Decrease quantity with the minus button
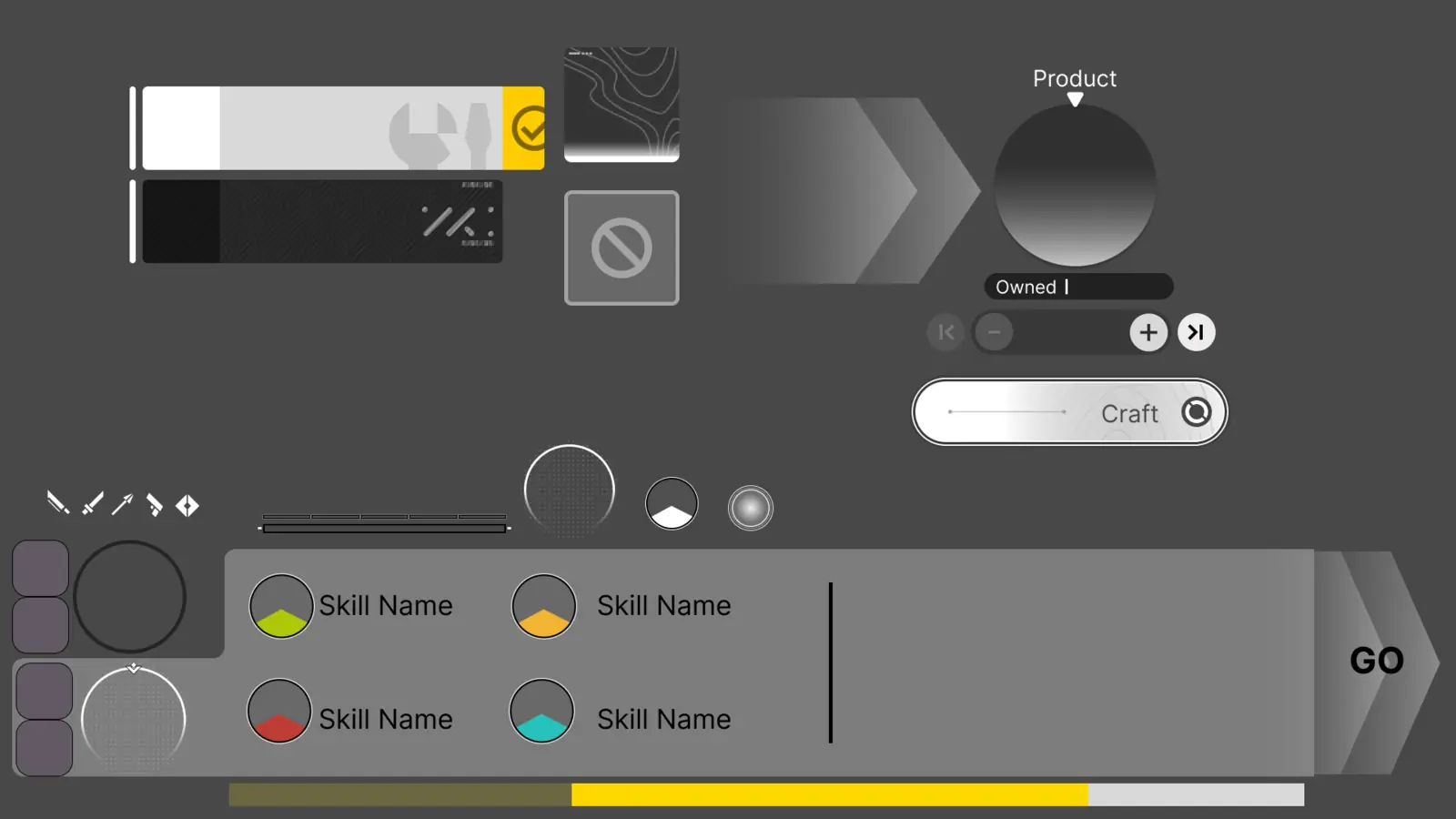This screenshot has height=819, width=1456. click(x=994, y=332)
